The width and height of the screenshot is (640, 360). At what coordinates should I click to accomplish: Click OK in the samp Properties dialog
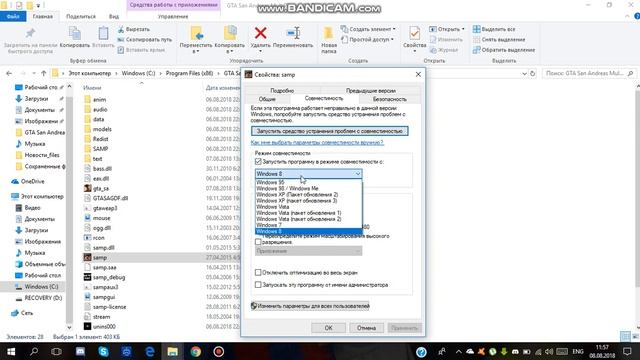pyautogui.click(x=329, y=328)
